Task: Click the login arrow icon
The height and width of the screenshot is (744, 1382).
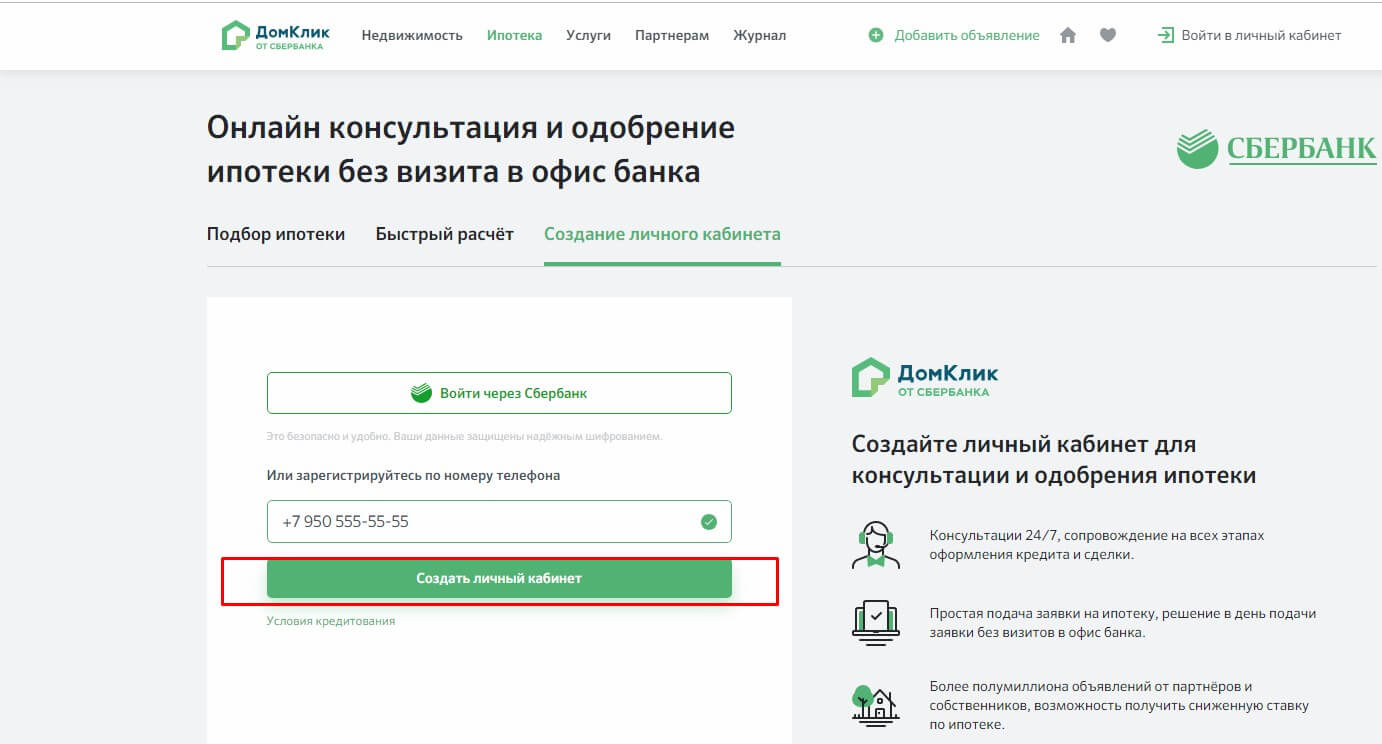Action: click(x=1165, y=35)
